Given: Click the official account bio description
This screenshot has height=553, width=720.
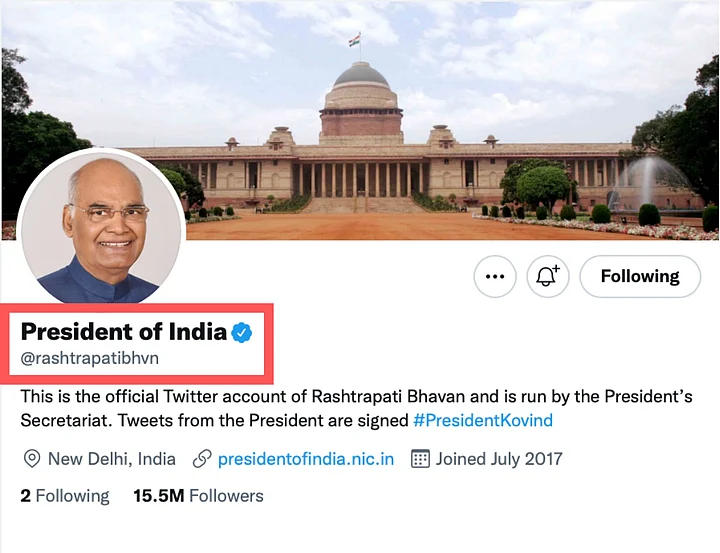Looking at the screenshot, I should coord(300,397).
